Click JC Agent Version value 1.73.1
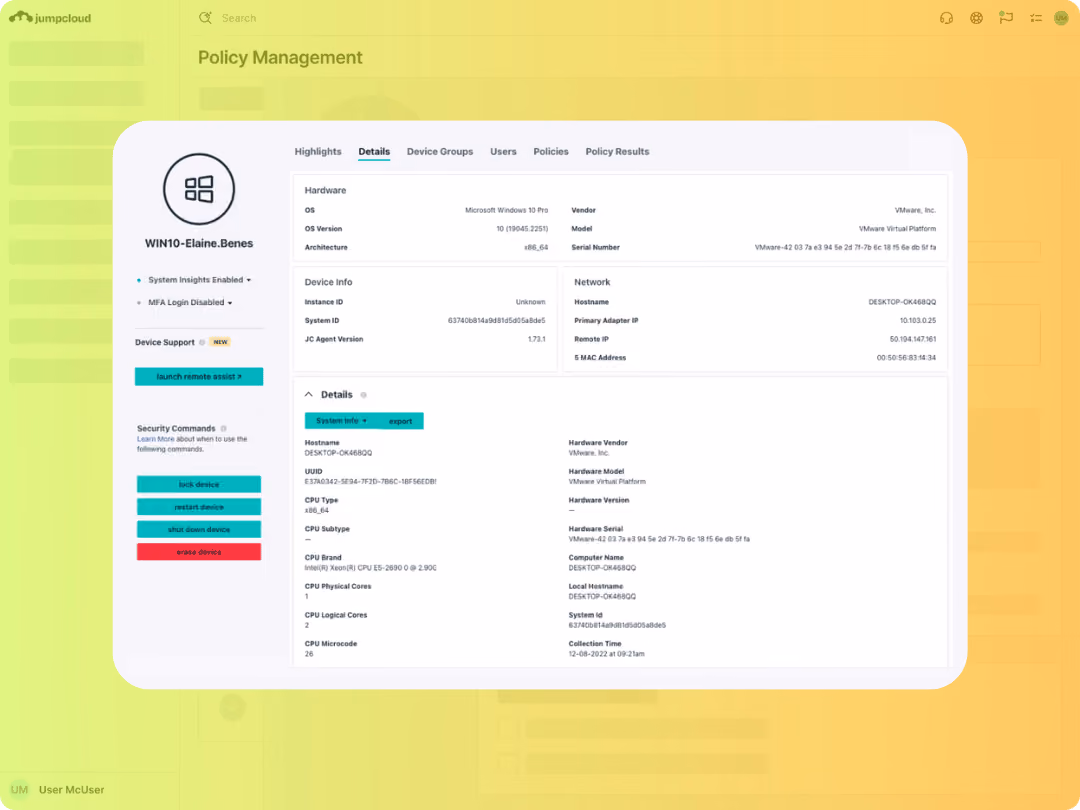This screenshot has width=1080, height=810. pyautogui.click(x=536, y=339)
